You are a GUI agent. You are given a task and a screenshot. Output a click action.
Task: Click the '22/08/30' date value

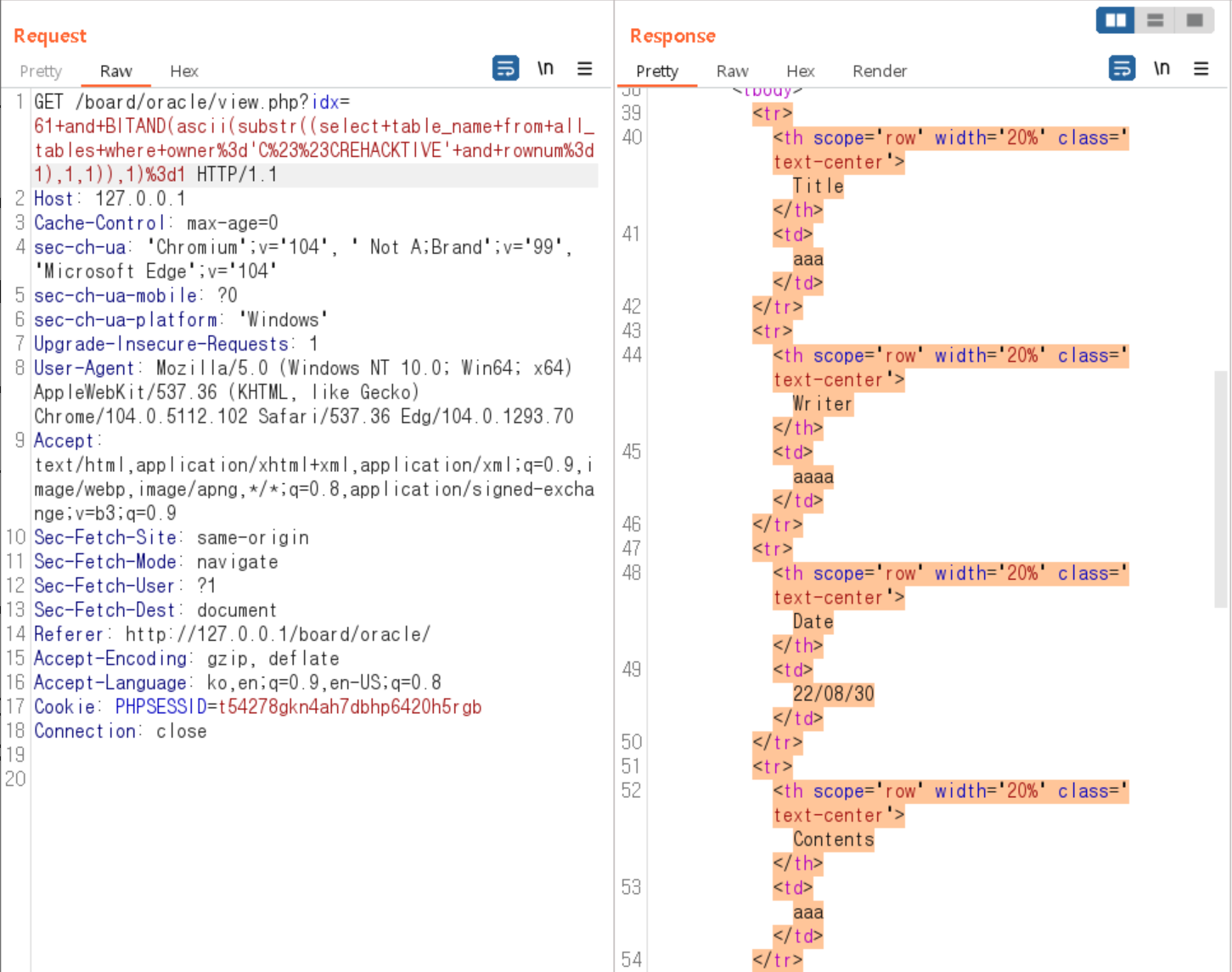(833, 694)
